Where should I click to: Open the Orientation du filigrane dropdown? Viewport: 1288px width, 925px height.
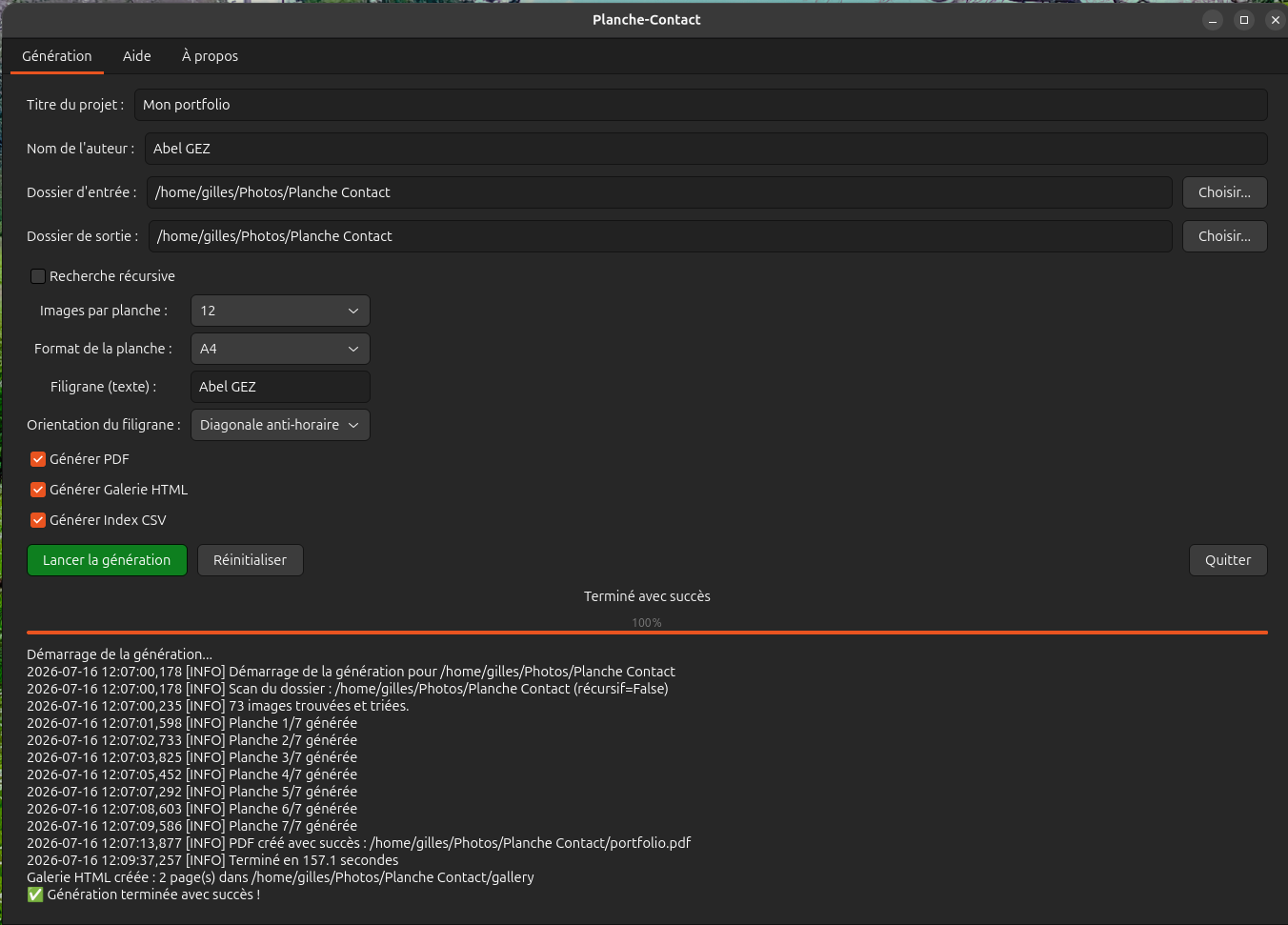click(280, 425)
